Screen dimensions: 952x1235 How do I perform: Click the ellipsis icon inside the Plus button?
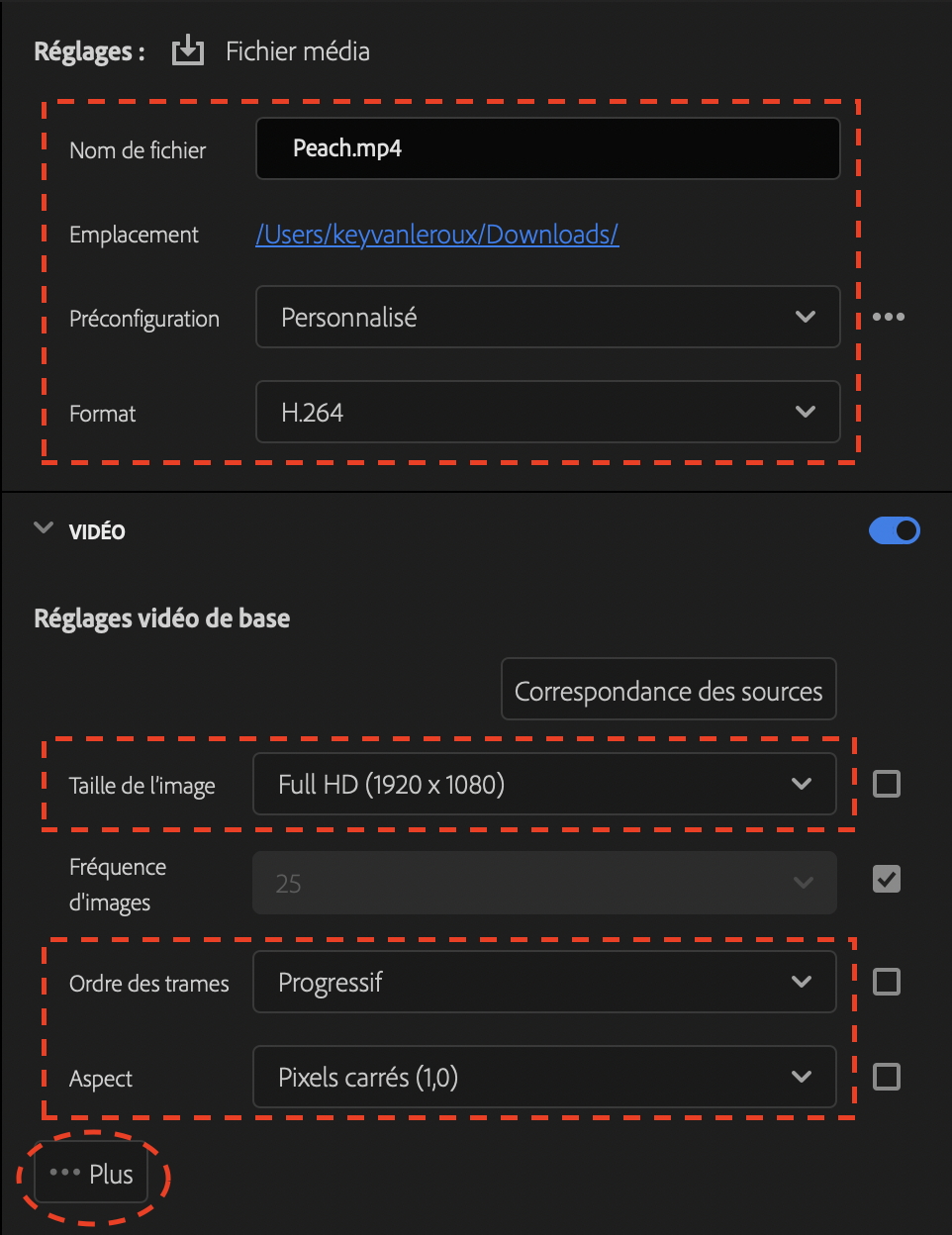pyautogui.click(x=66, y=1174)
